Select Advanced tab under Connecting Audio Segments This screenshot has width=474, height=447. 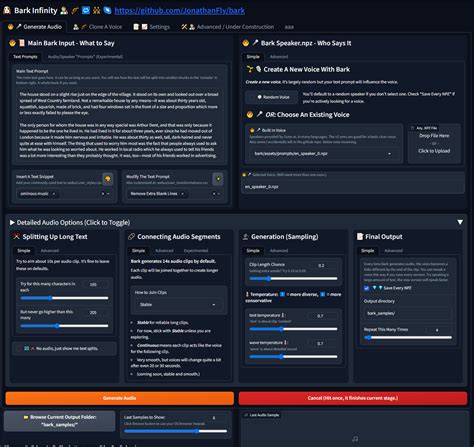(164, 251)
